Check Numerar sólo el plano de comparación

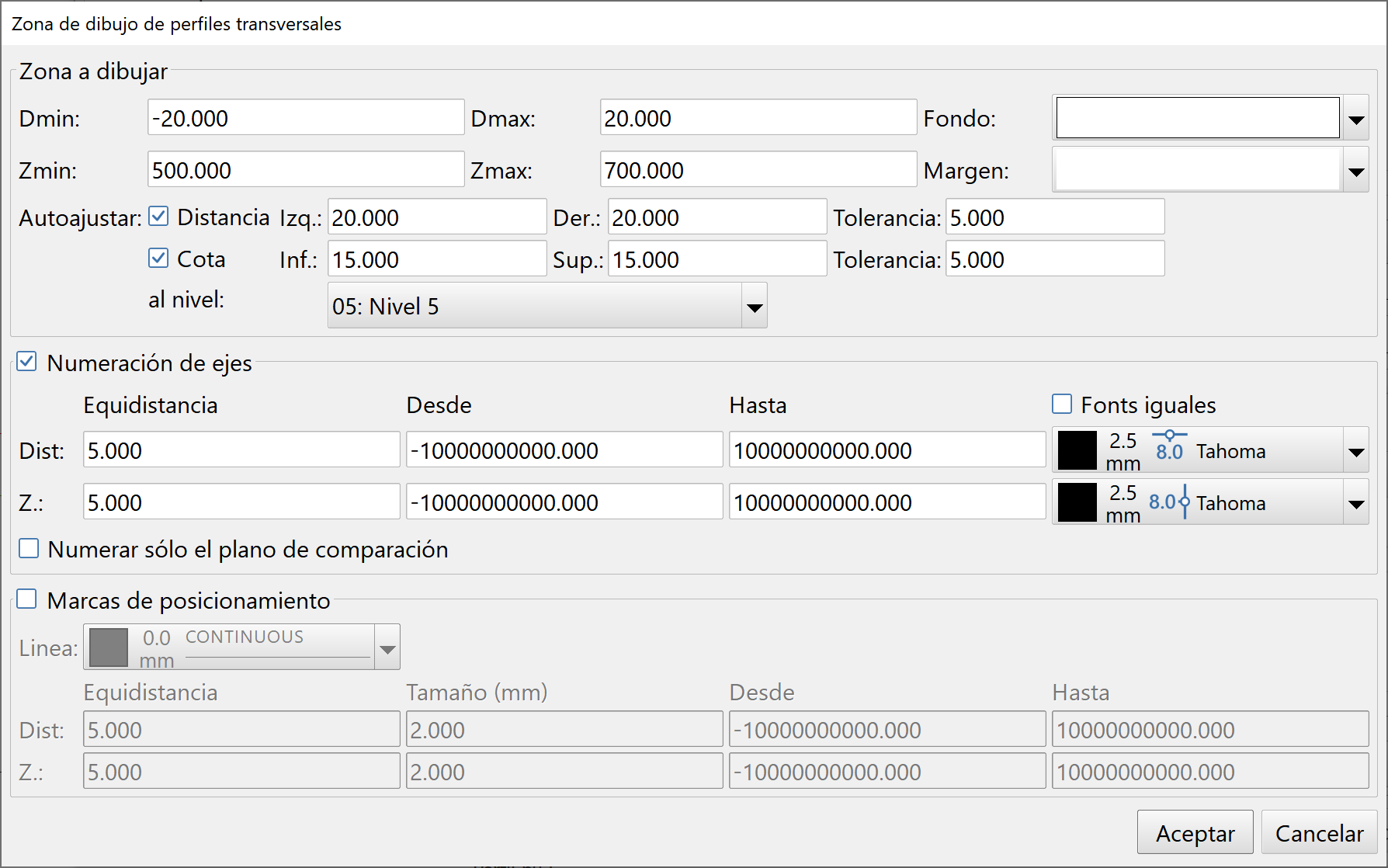click(28, 548)
